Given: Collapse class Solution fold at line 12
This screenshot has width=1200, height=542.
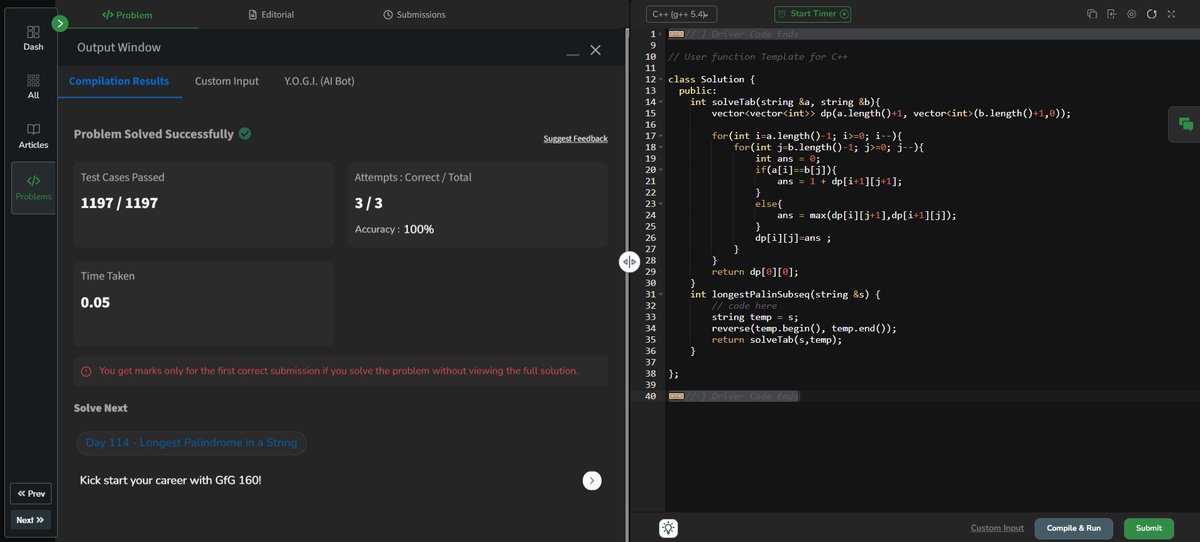Looking at the screenshot, I should (661, 79).
